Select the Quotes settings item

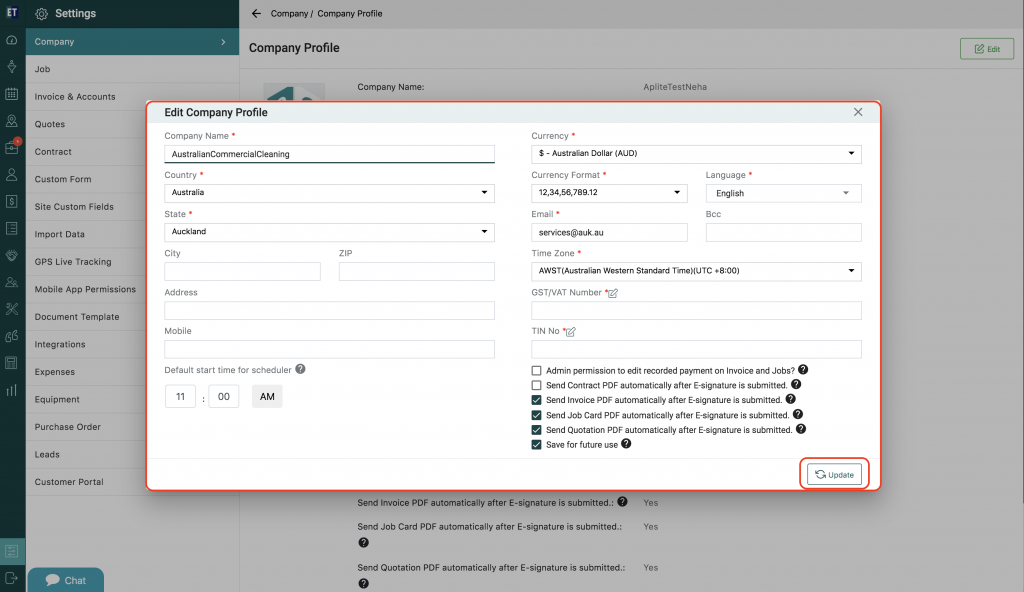pos(86,124)
